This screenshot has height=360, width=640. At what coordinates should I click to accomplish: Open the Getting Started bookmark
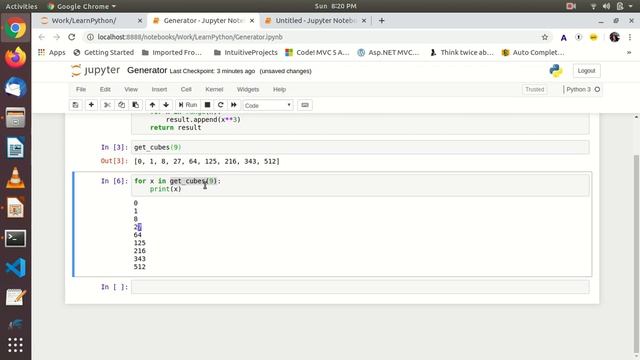click(x=104, y=52)
